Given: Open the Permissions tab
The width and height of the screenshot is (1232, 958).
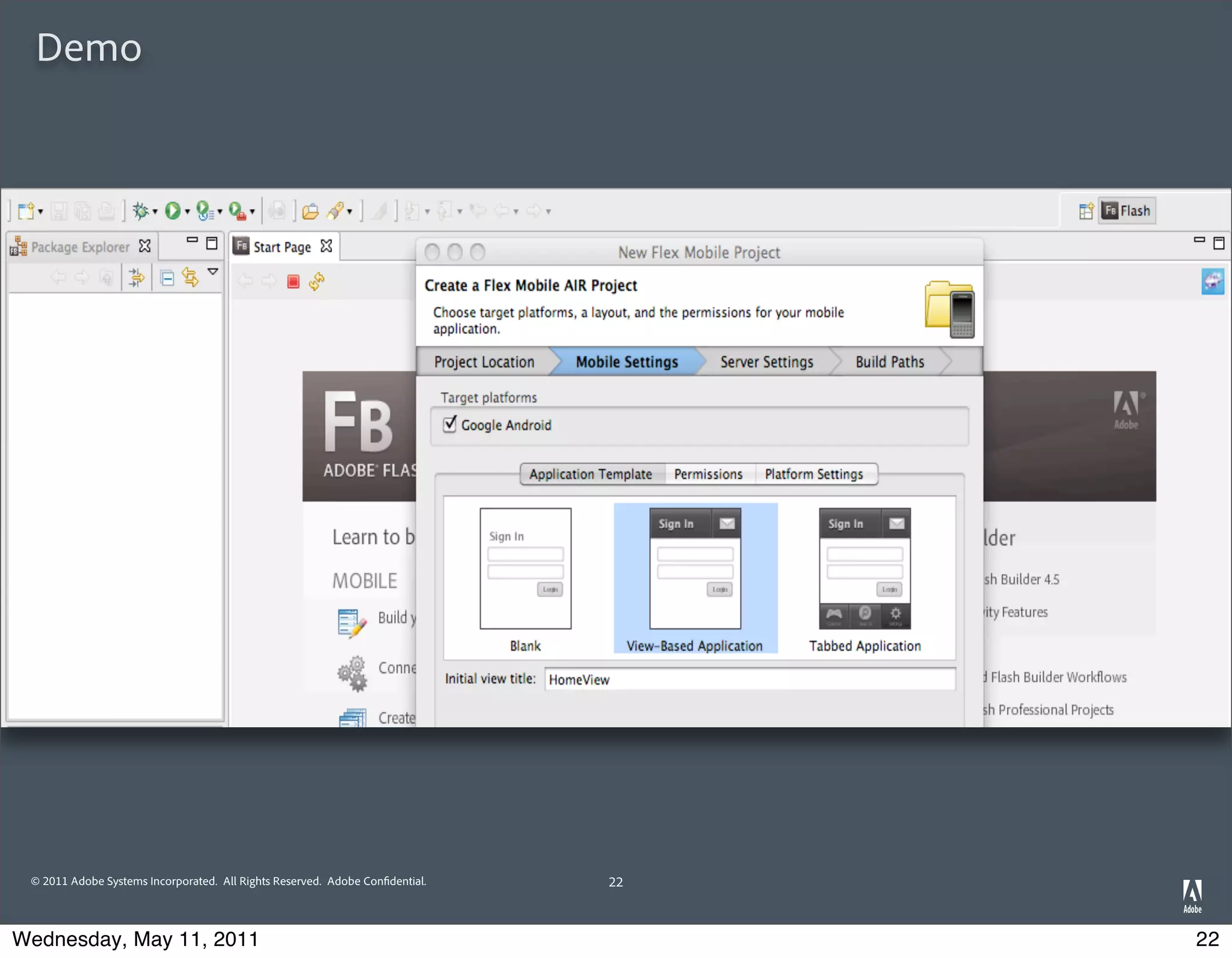Looking at the screenshot, I should tap(709, 474).
